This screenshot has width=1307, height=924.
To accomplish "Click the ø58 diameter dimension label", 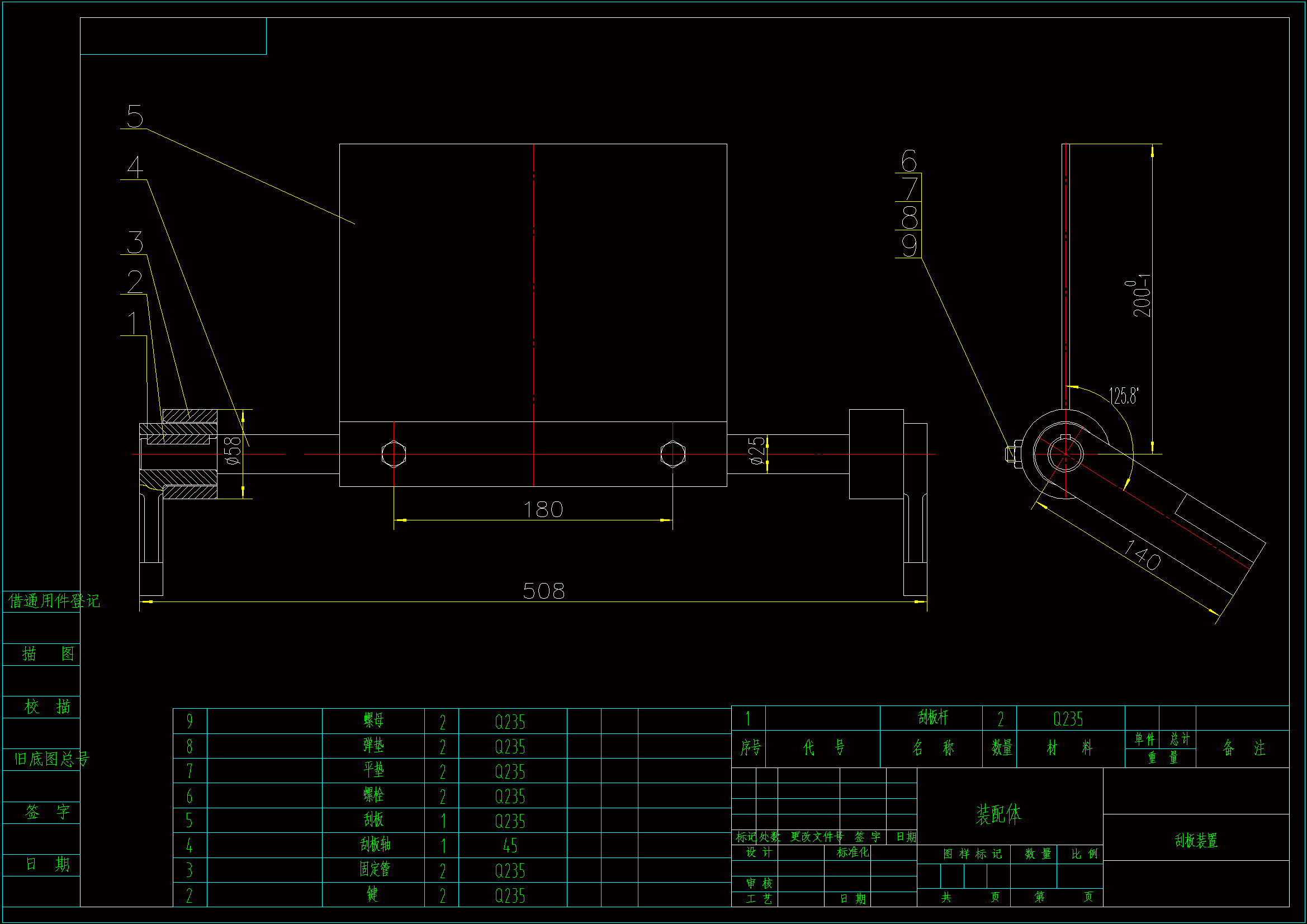I will click(x=234, y=451).
